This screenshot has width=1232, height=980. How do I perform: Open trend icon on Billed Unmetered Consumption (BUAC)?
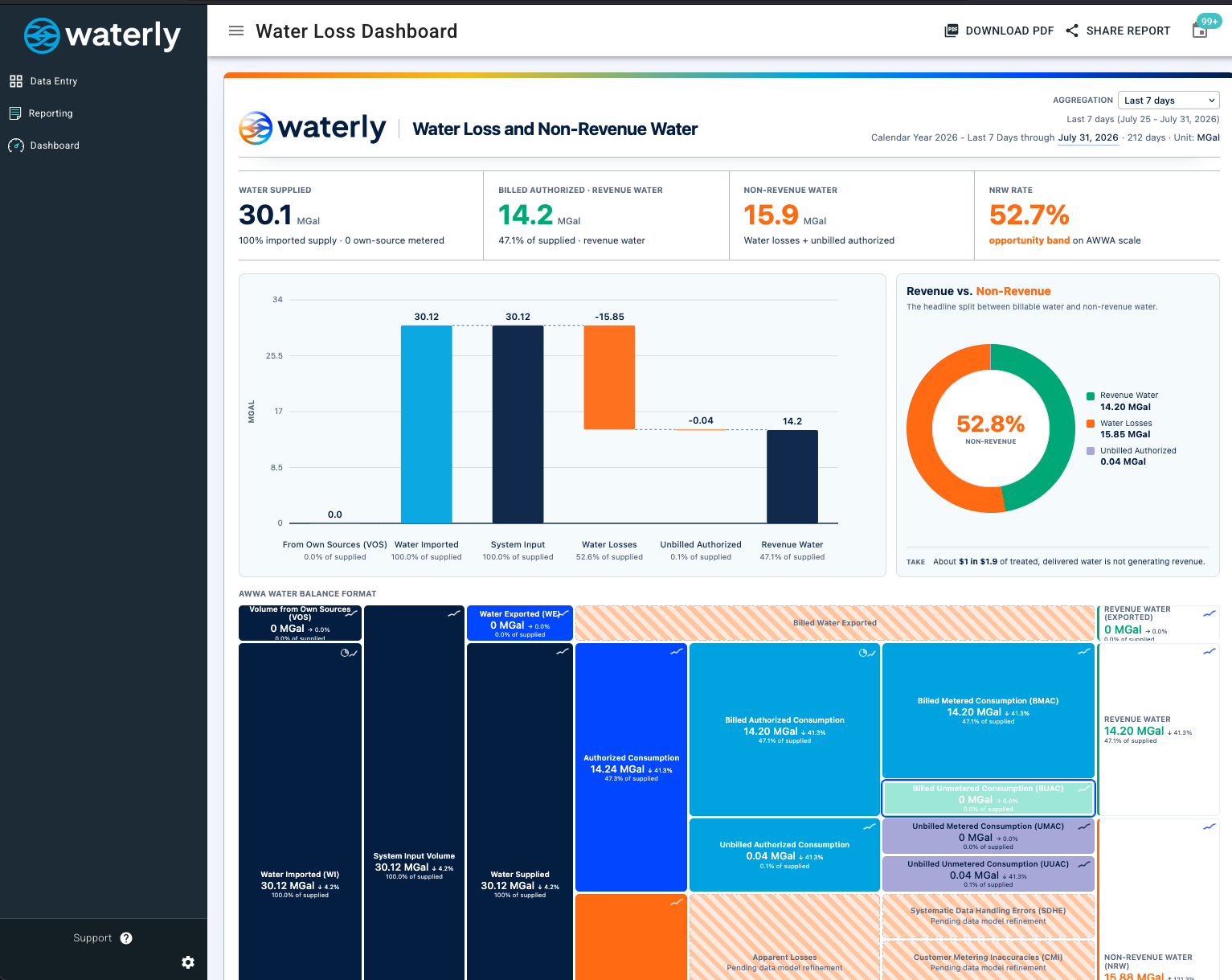coord(1084,789)
